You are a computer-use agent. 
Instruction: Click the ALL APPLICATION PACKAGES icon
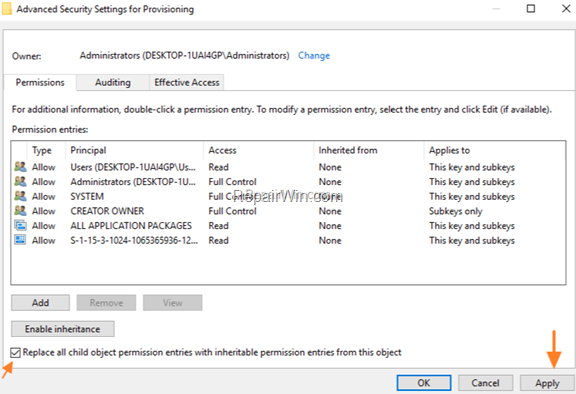pos(20,225)
